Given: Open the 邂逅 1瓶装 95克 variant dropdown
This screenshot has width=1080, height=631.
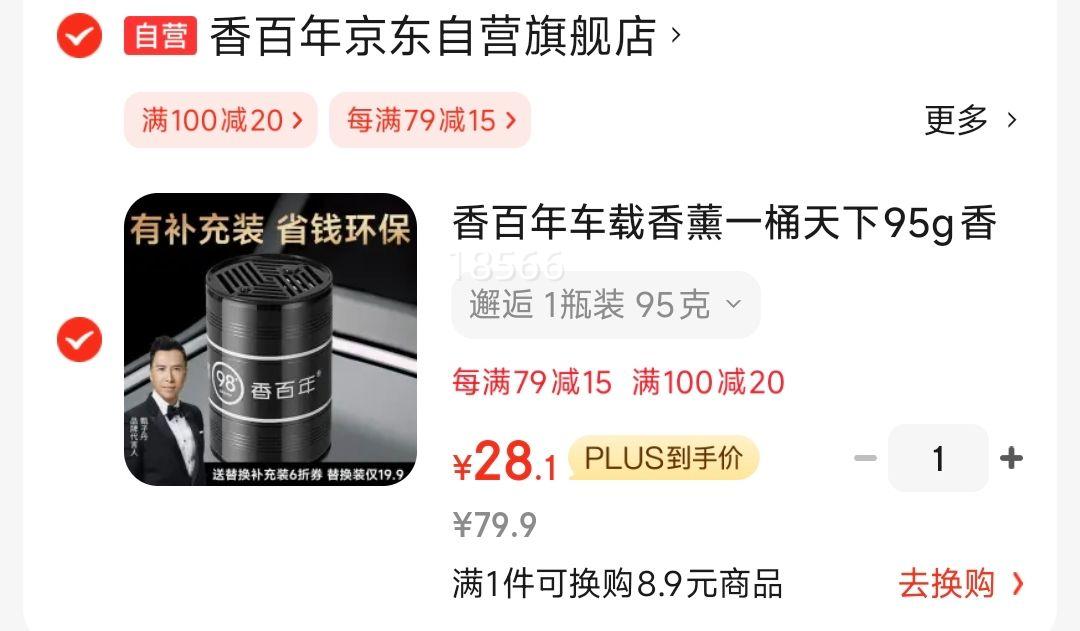Looking at the screenshot, I should point(606,304).
